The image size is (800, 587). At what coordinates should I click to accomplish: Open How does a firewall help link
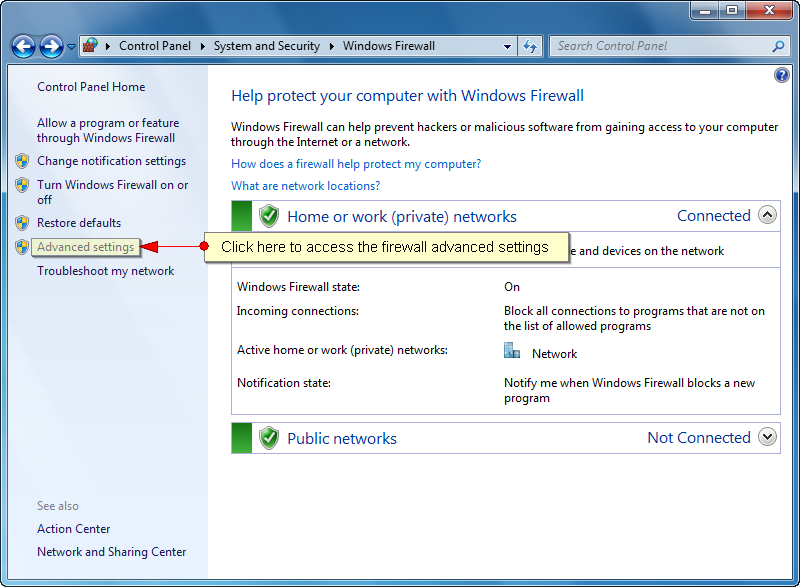tap(356, 164)
